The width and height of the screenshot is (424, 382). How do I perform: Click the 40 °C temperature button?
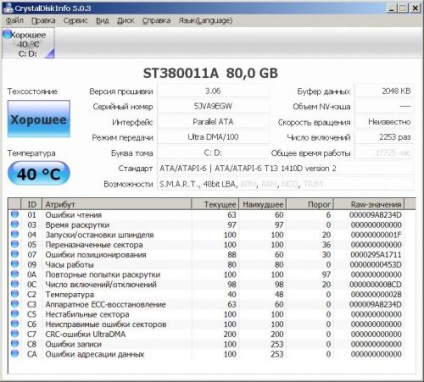(39, 174)
